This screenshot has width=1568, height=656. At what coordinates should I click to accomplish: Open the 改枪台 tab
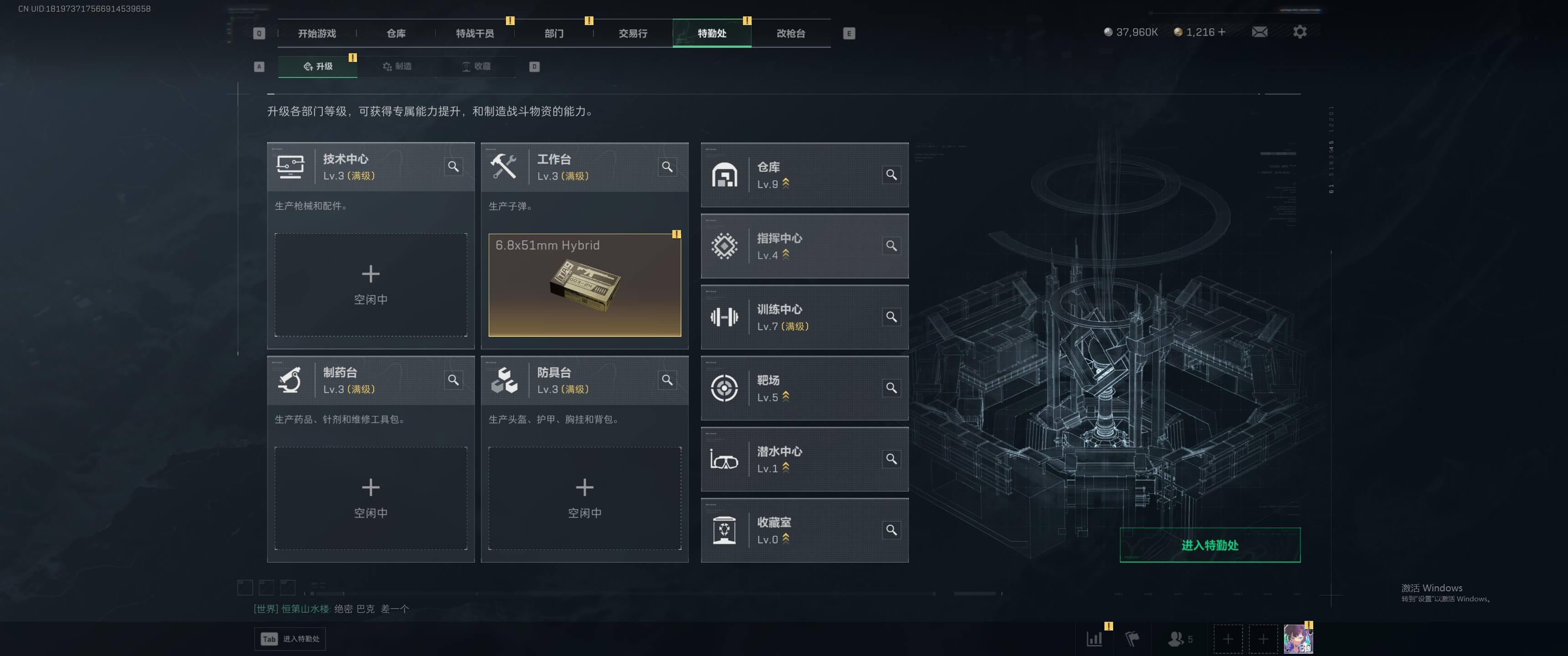(791, 33)
